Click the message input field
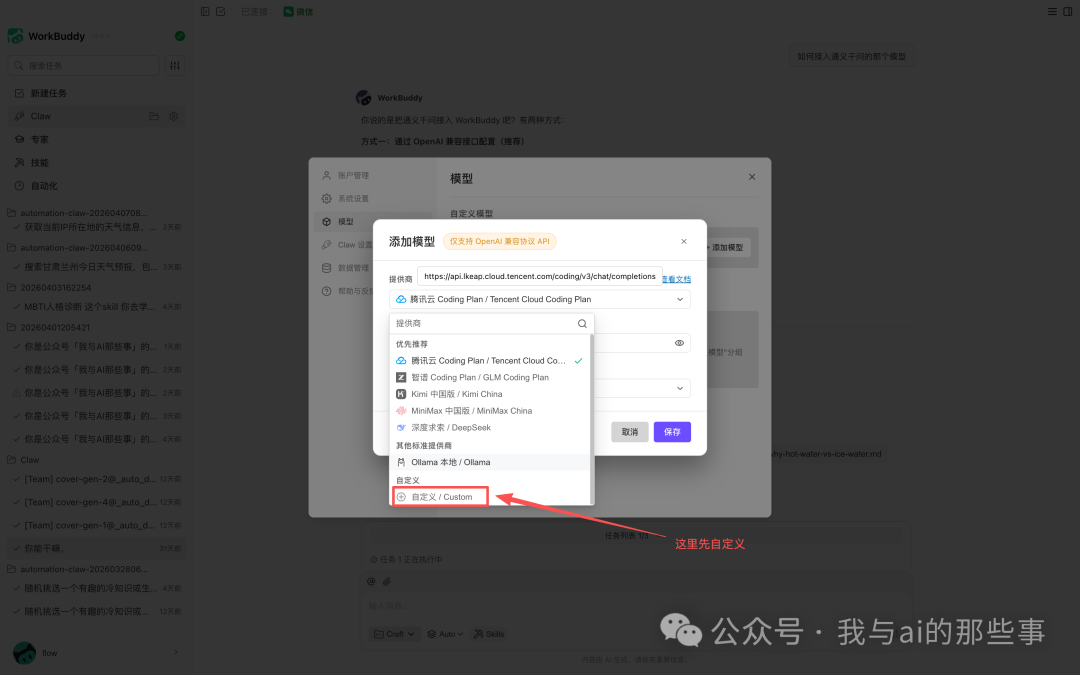This screenshot has width=1080, height=675. point(634,606)
